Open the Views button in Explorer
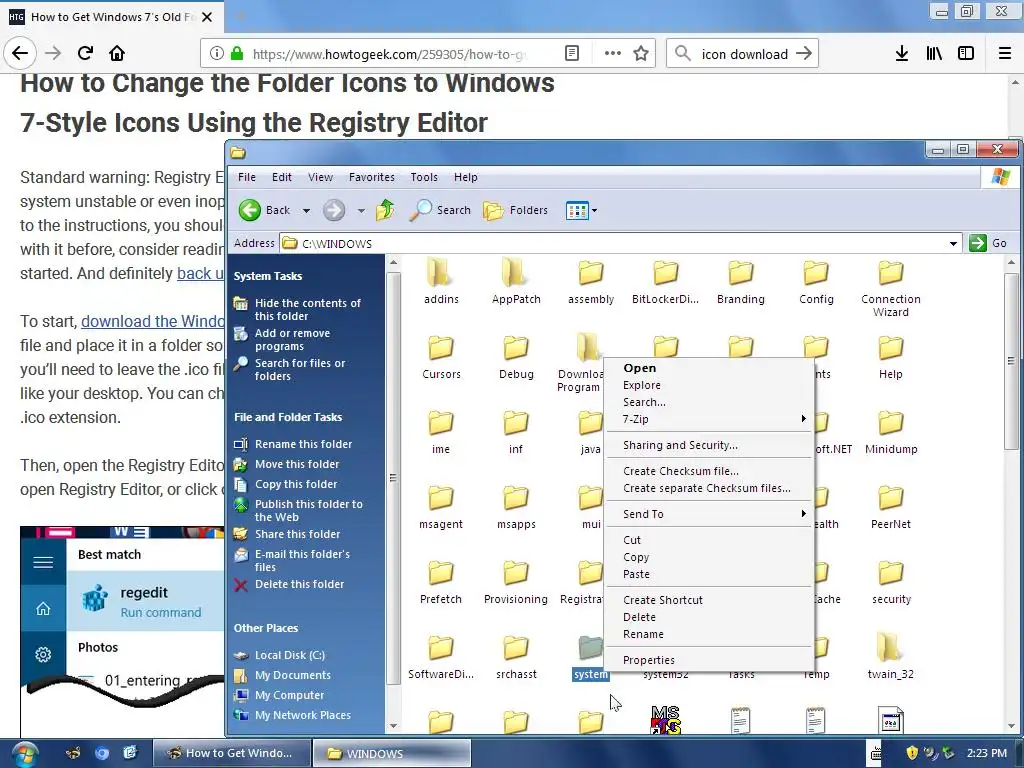Viewport: 1024px width, 768px height. 577,211
